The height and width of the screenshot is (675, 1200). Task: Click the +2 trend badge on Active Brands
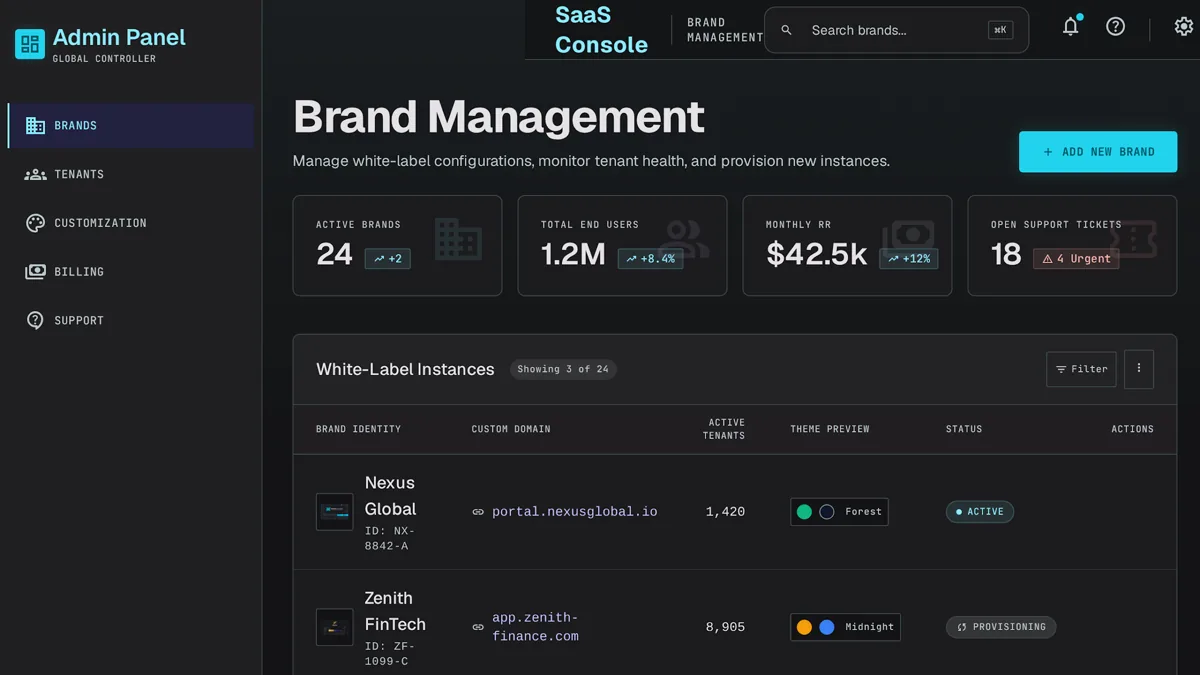[388, 258]
